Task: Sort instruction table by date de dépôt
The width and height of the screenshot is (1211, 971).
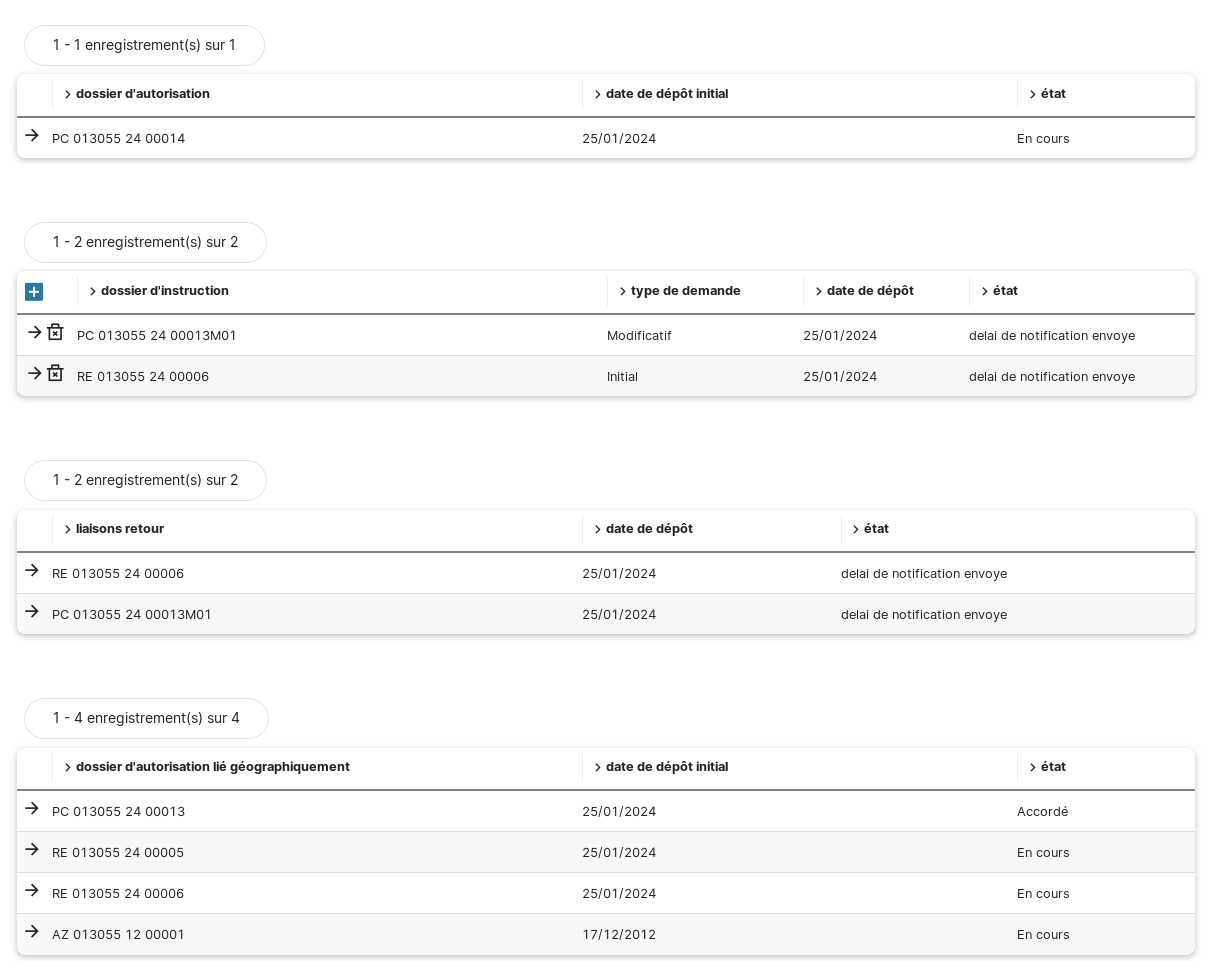Action: (x=869, y=291)
